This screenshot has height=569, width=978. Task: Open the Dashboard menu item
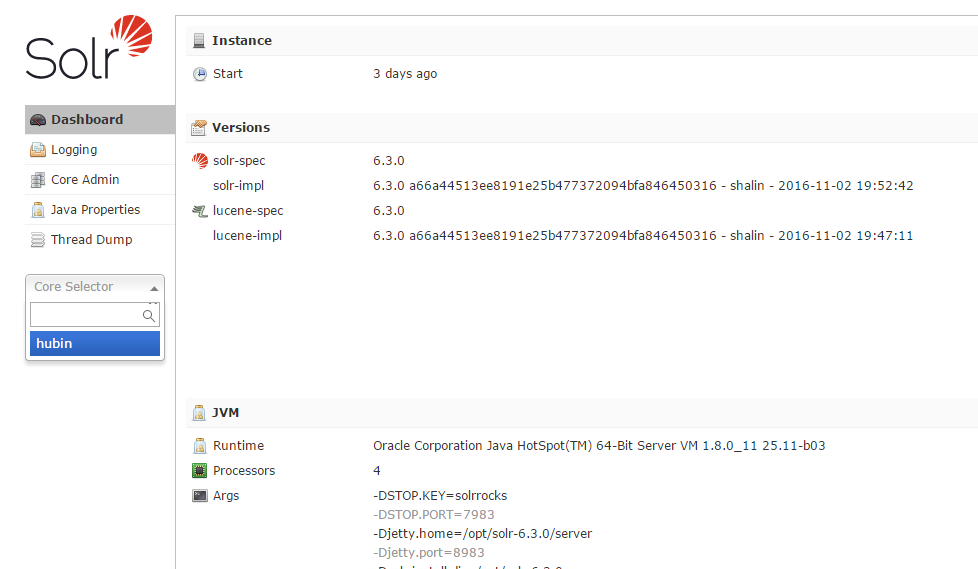[87, 120]
